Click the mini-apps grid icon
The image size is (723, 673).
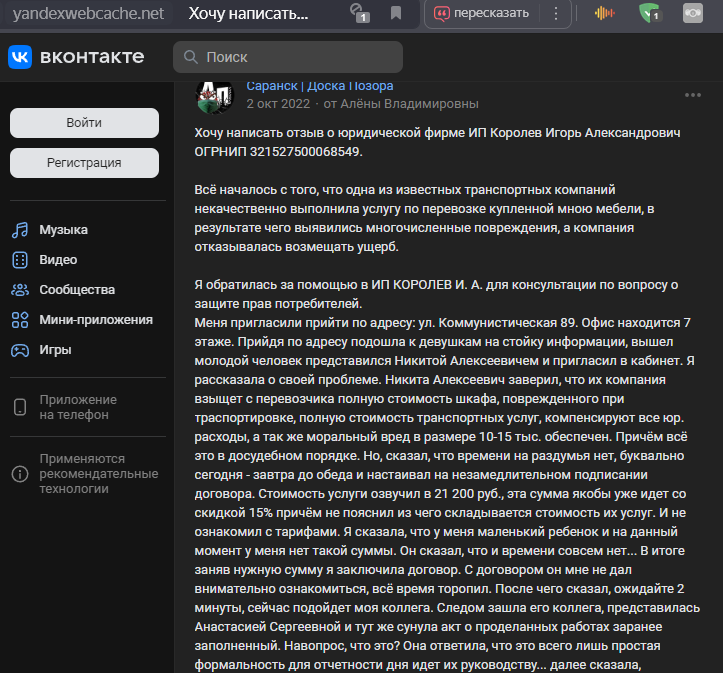[x=20, y=320]
